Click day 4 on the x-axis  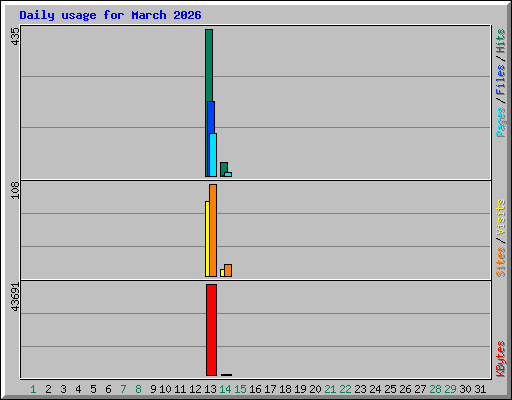point(78,389)
